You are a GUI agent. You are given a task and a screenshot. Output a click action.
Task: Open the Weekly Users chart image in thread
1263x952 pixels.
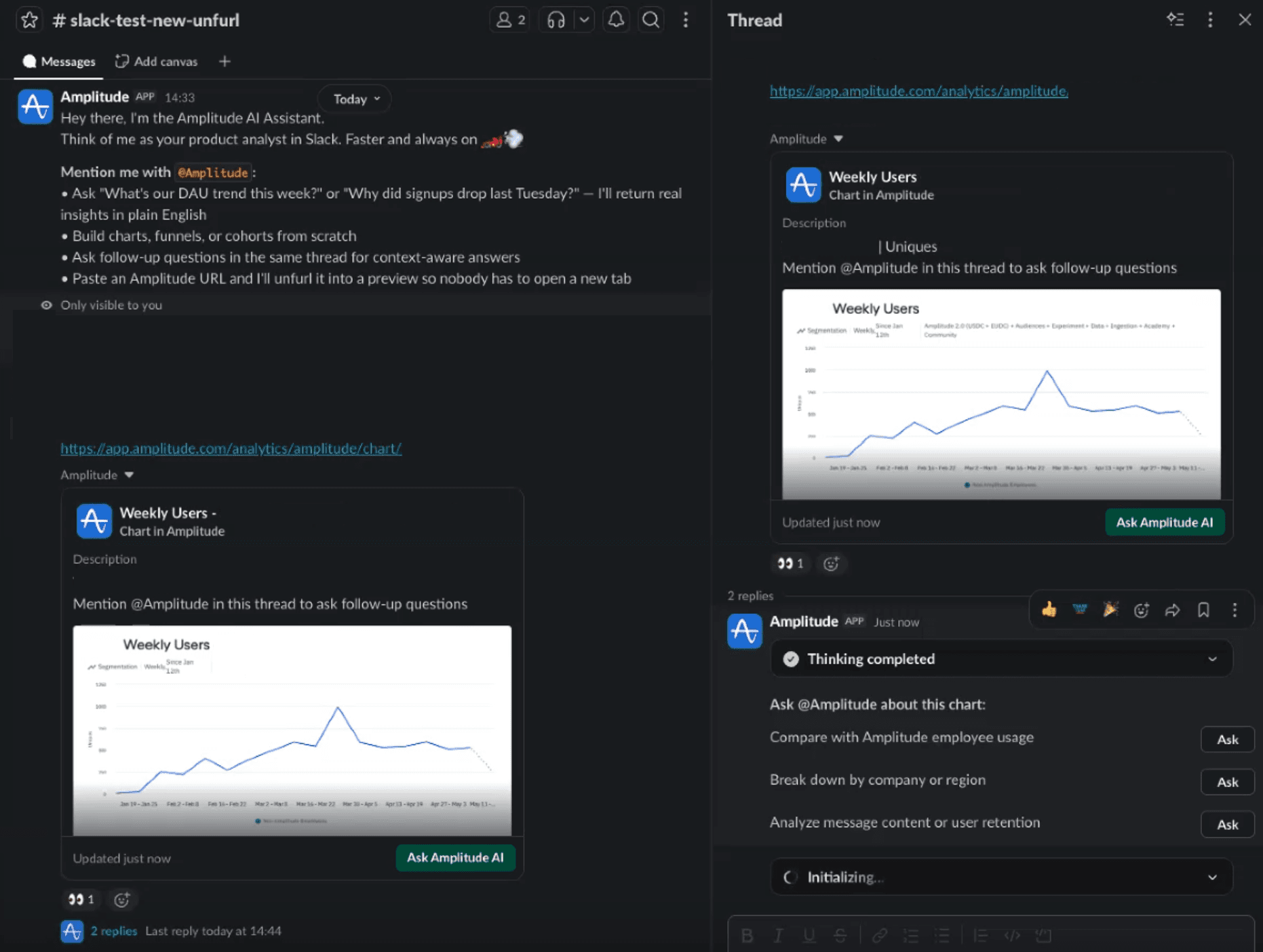pyautogui.click(x=1001, y=395)
